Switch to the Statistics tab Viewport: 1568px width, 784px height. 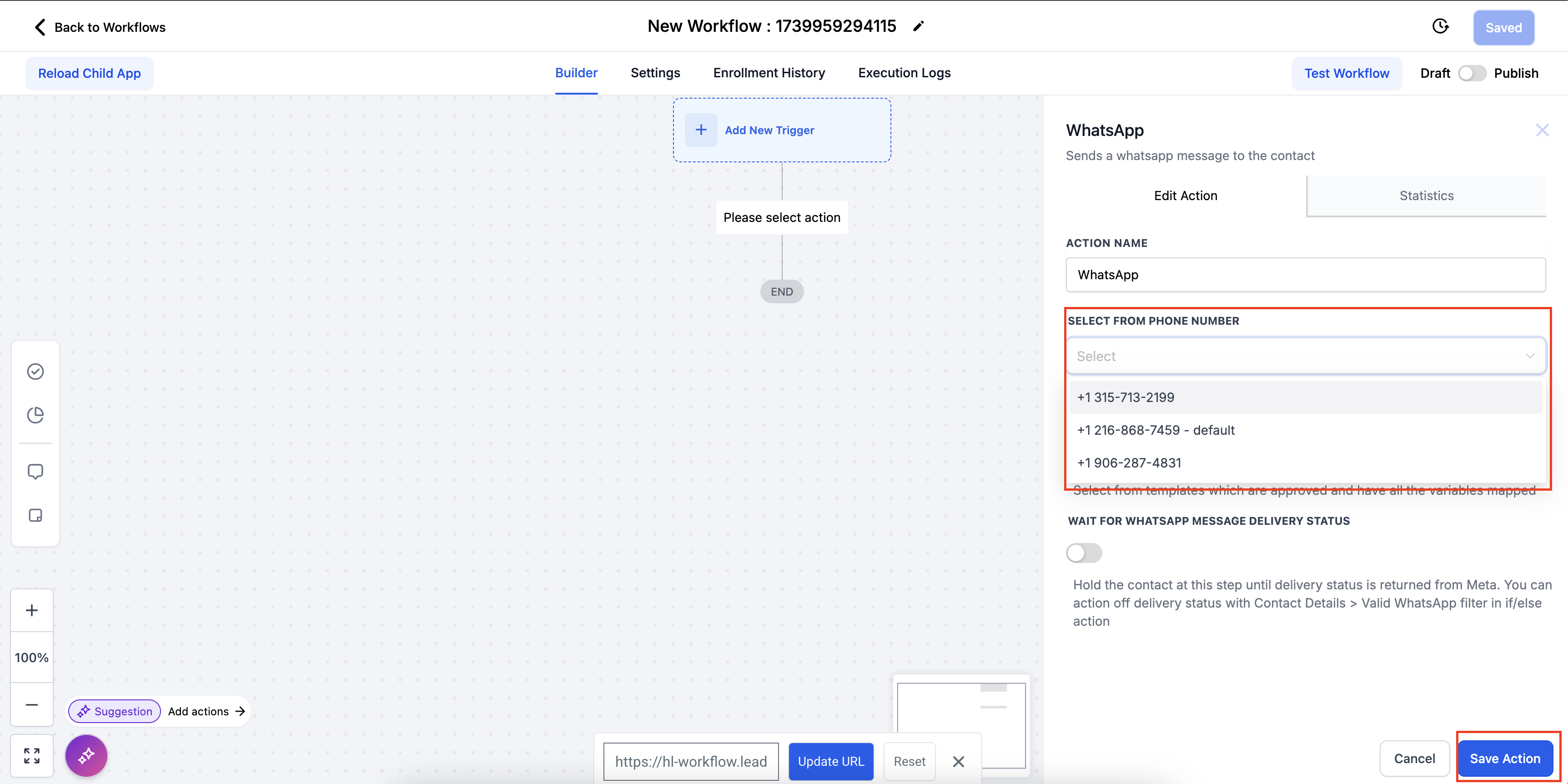pos(1426,196)
